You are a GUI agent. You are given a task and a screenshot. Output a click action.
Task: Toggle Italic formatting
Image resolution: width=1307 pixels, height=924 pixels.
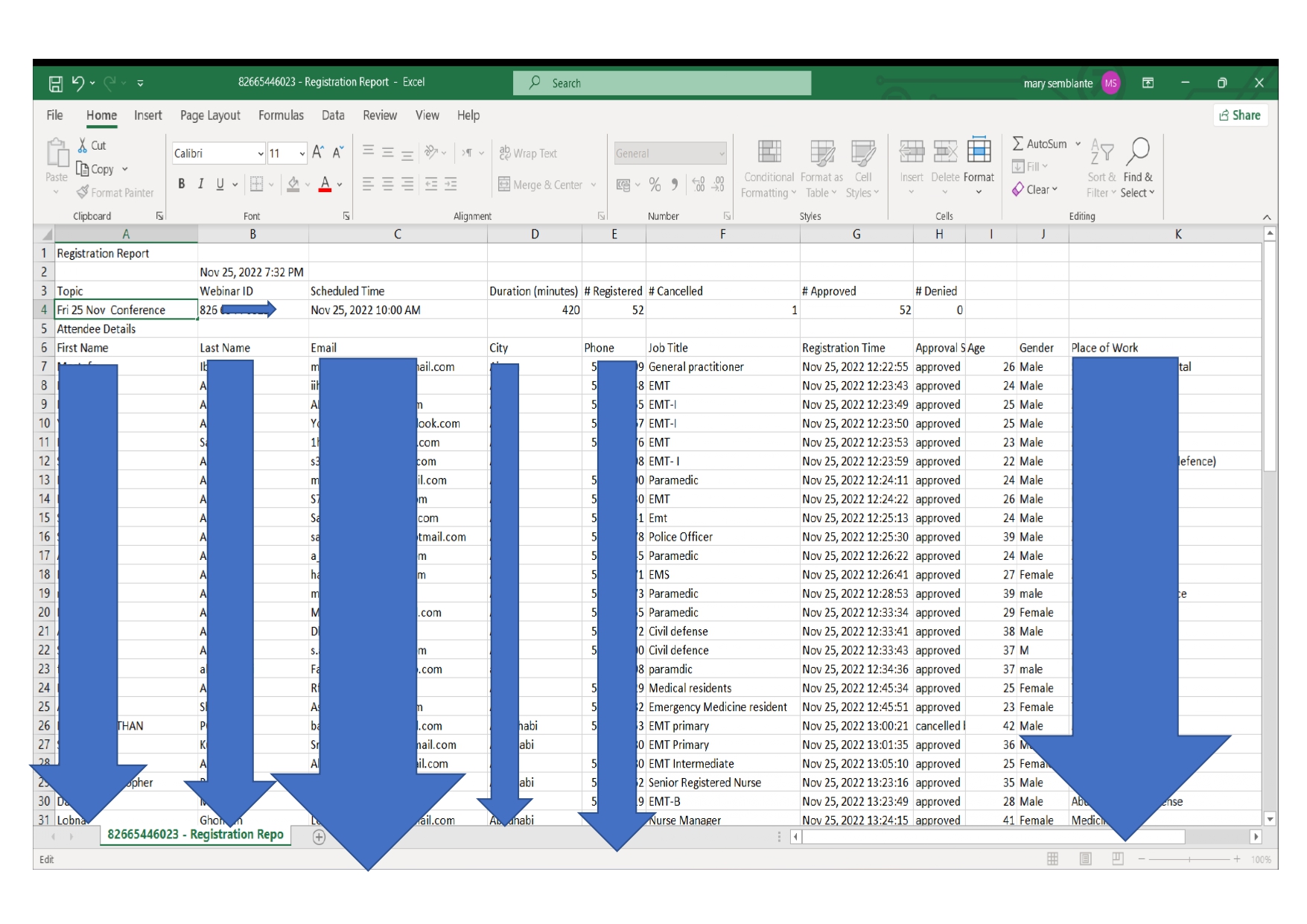point(200,184)
